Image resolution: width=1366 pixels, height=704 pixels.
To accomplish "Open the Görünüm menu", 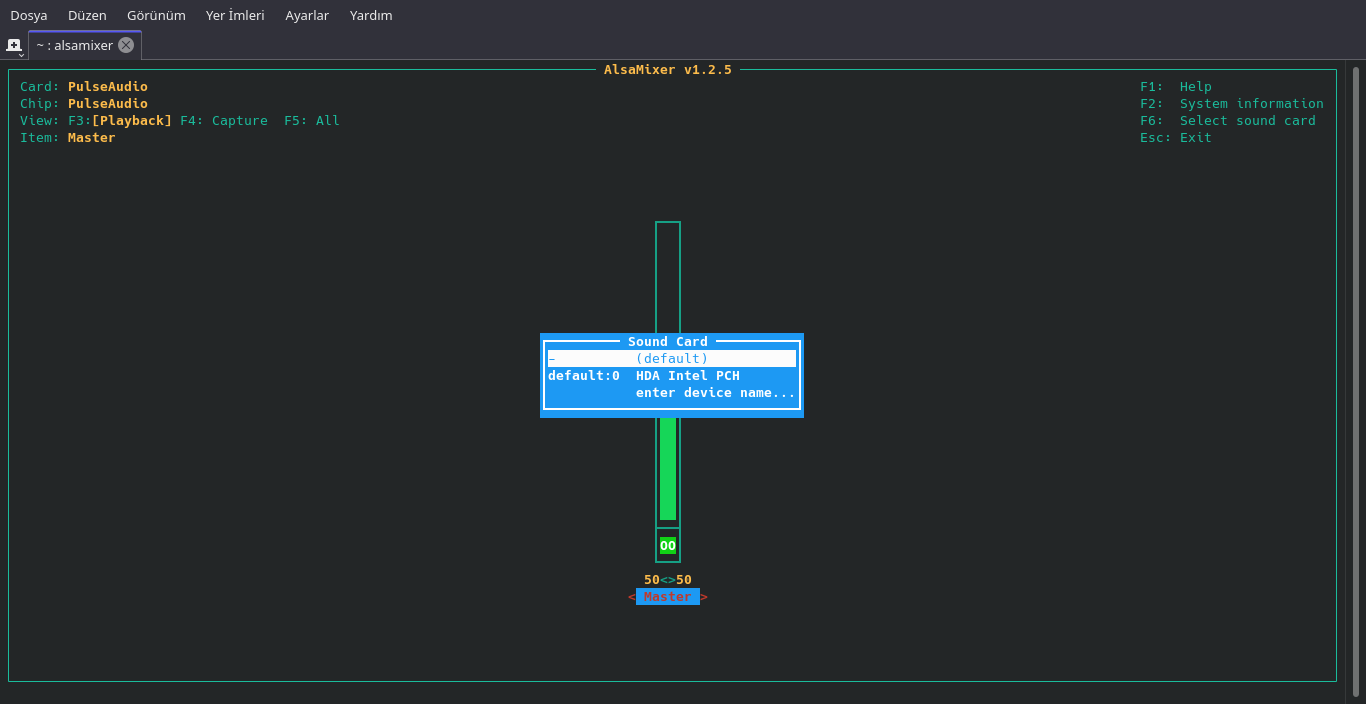I will pos(156,15).
